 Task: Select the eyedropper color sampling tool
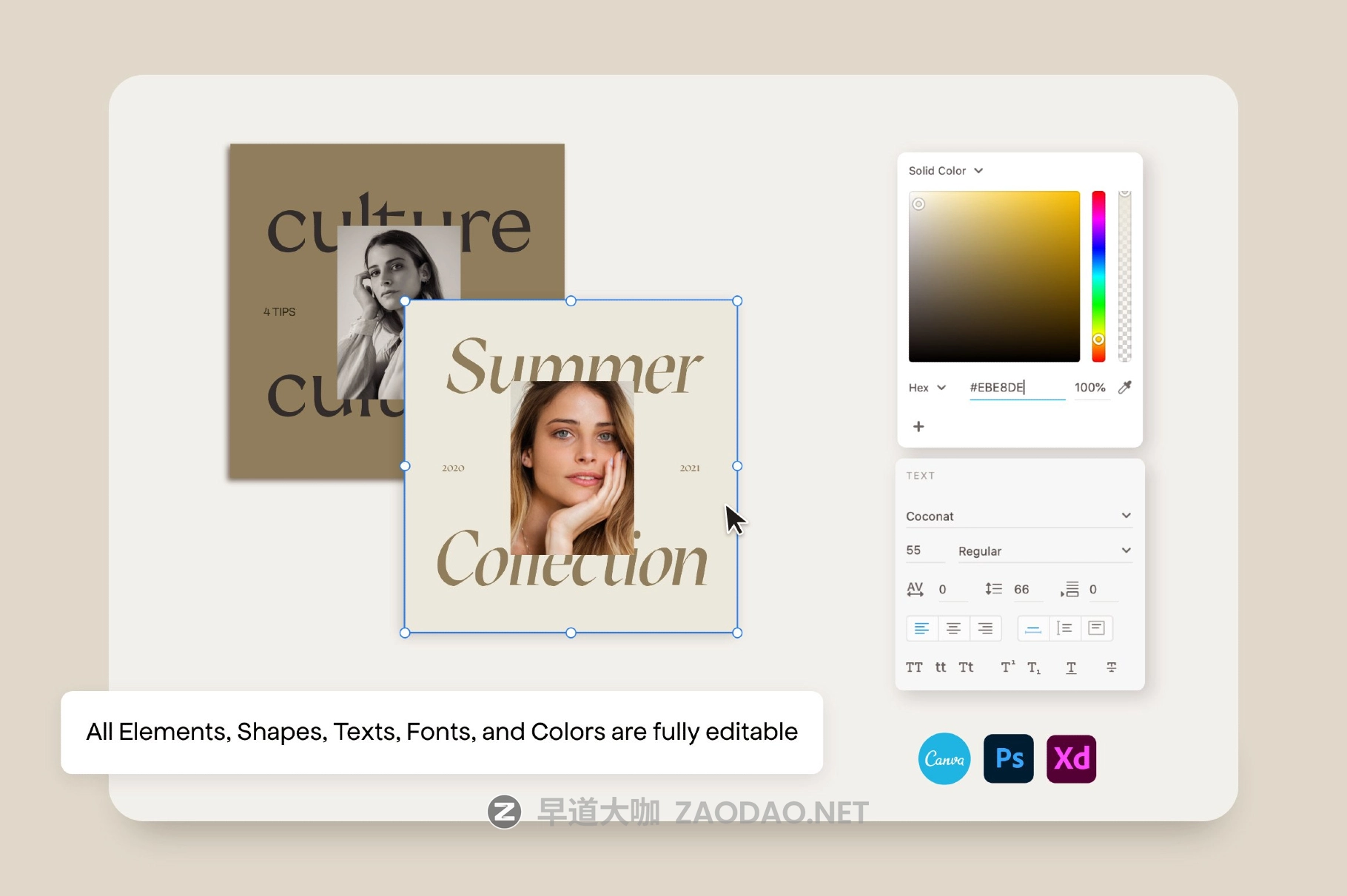click(1125, 387)
